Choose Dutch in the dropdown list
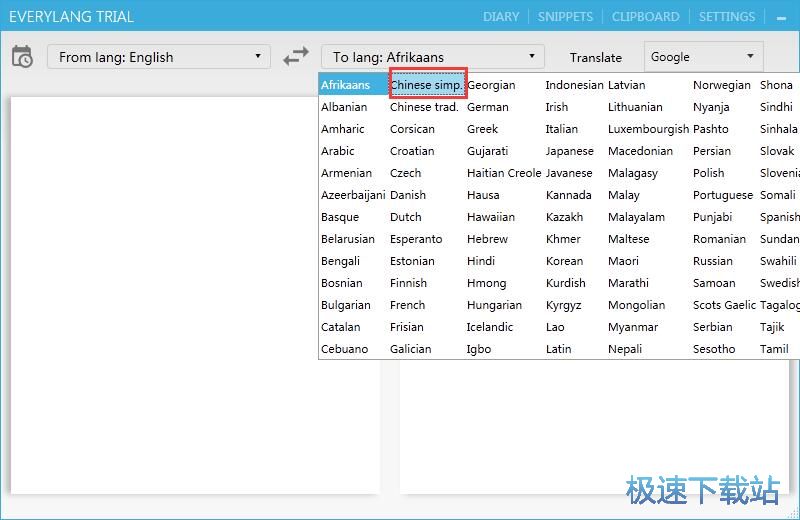Viewport: 800px width, 520px height. [406, 216]
